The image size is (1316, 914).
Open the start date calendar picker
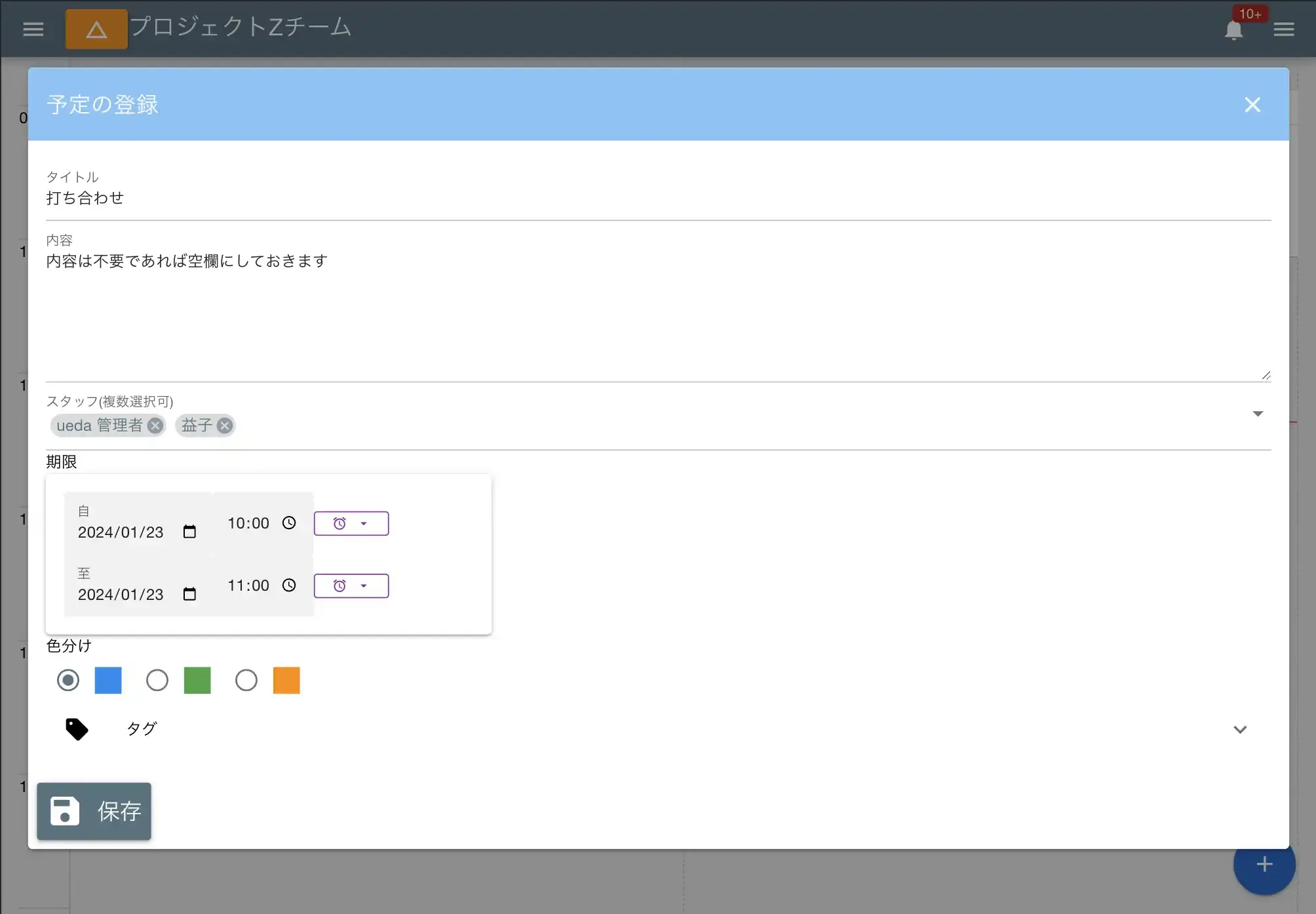189,531
